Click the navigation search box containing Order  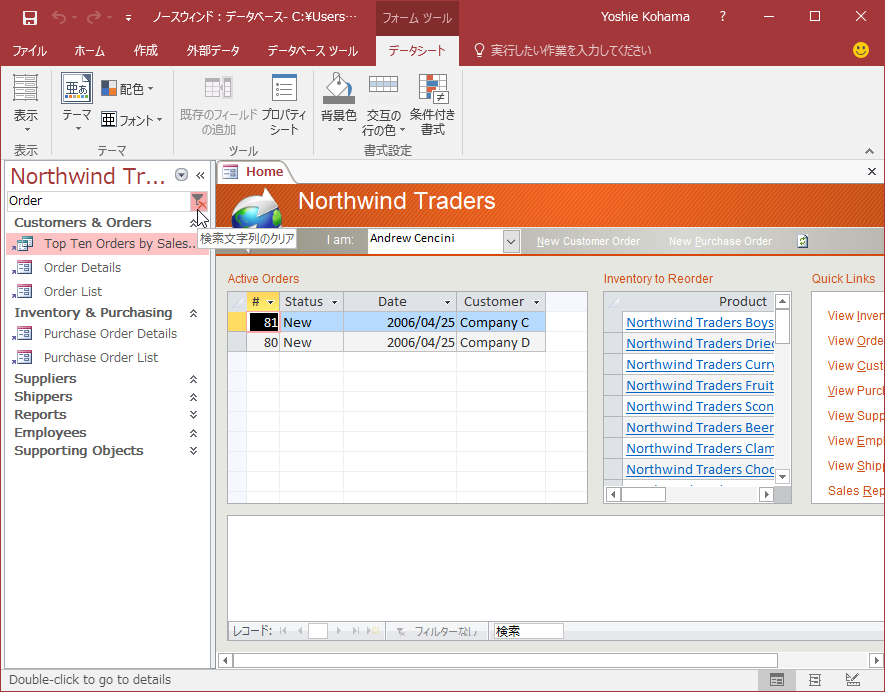click(x=99, y=201)
